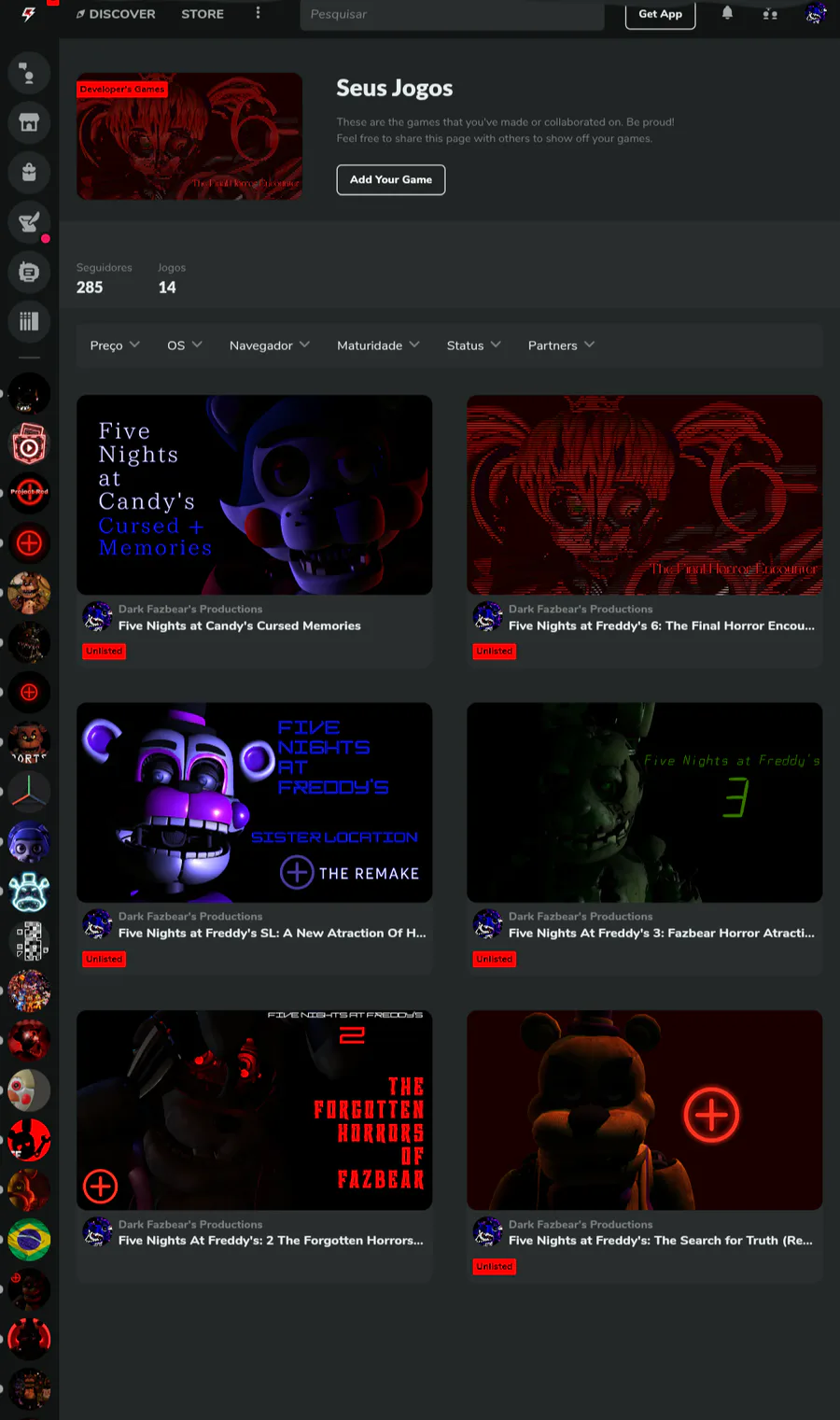Open the backpack inventory sidebar icon
This screenshot has height=1420, width=840.
[29, 172]
